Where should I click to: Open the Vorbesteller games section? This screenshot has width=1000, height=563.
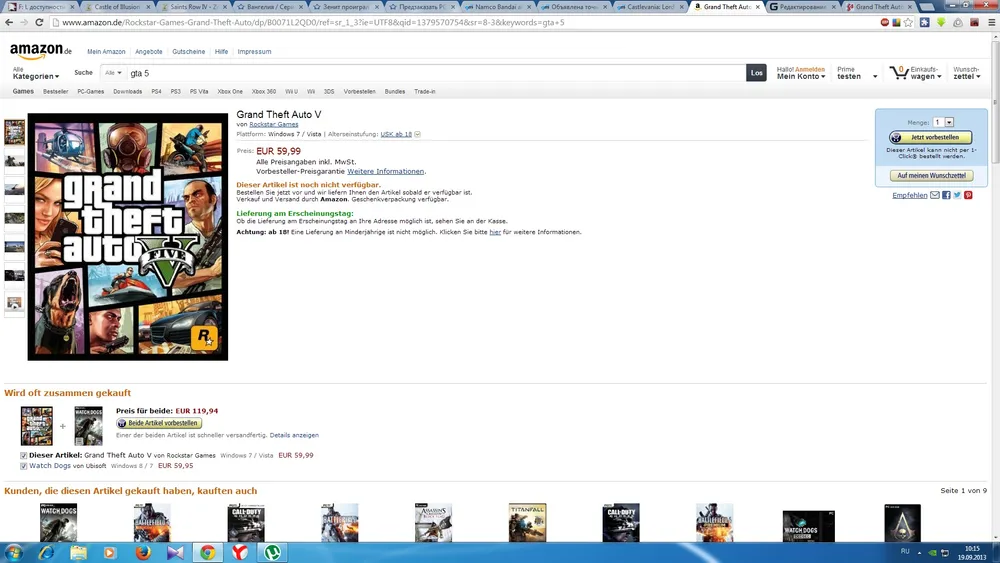point(360,92)
